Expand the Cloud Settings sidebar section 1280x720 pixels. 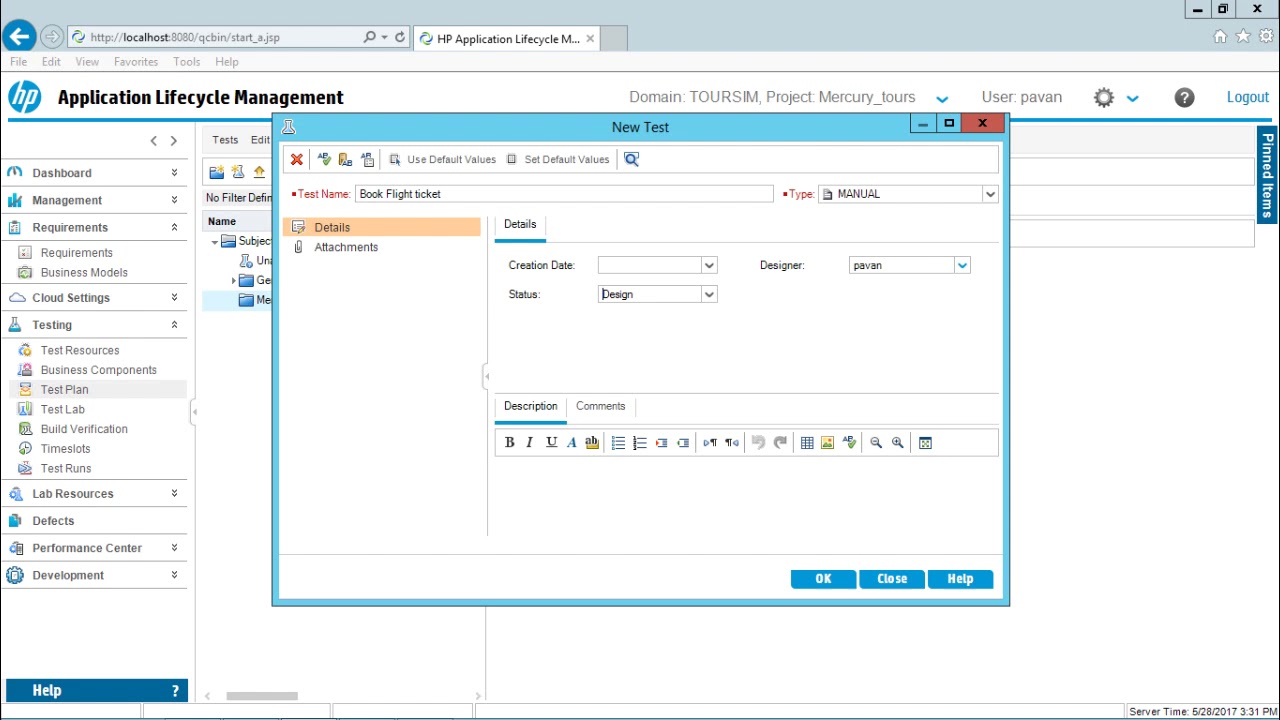174,298
